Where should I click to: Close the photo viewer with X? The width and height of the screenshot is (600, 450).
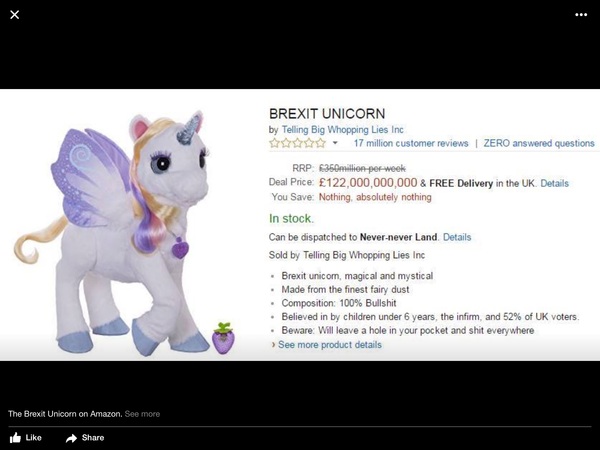coord(15,15)
